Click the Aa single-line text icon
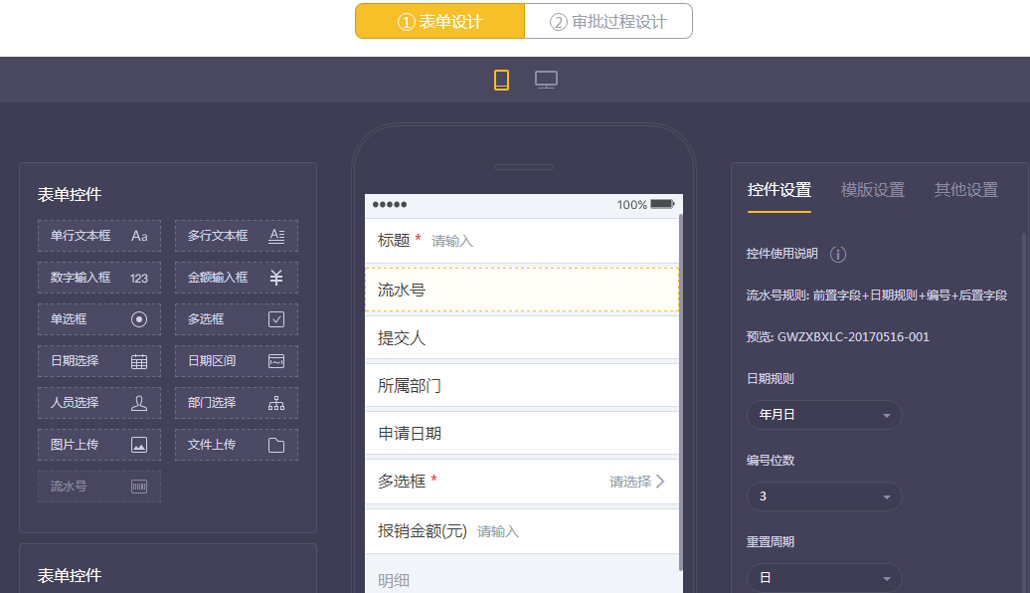This screenshot has width=1030, height=593. point(139,236)
